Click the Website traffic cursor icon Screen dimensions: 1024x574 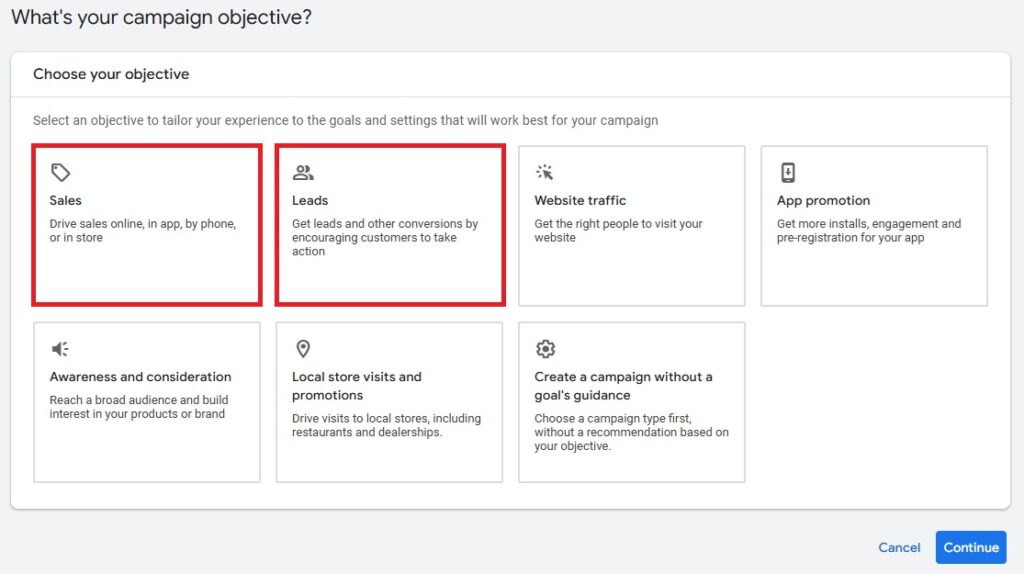(545, 172)
